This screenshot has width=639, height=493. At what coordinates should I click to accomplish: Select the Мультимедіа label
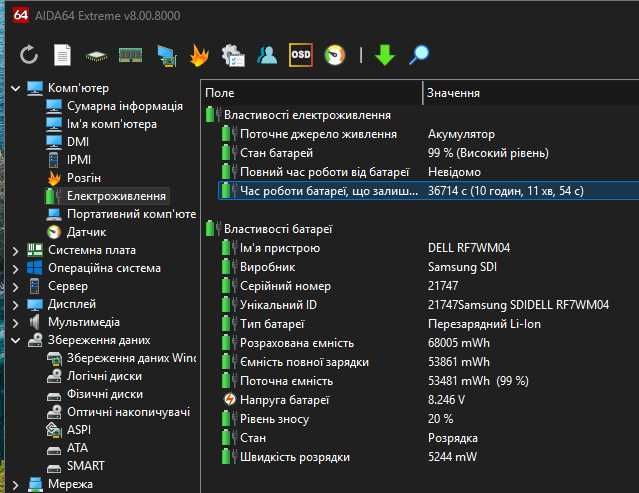pyautogui.click(x=84, y=322)
